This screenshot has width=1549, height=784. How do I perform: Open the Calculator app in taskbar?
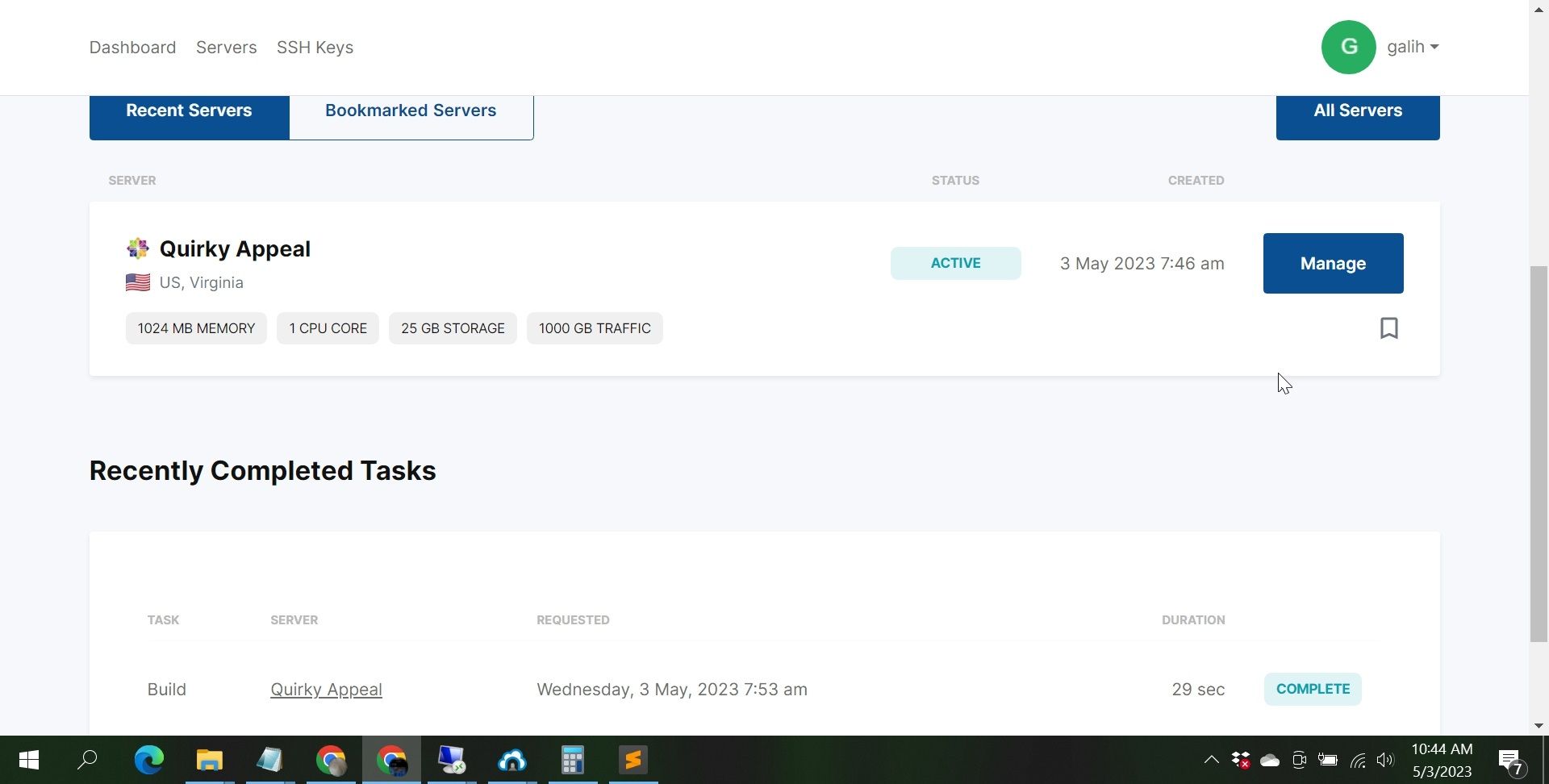pos(573,760)
